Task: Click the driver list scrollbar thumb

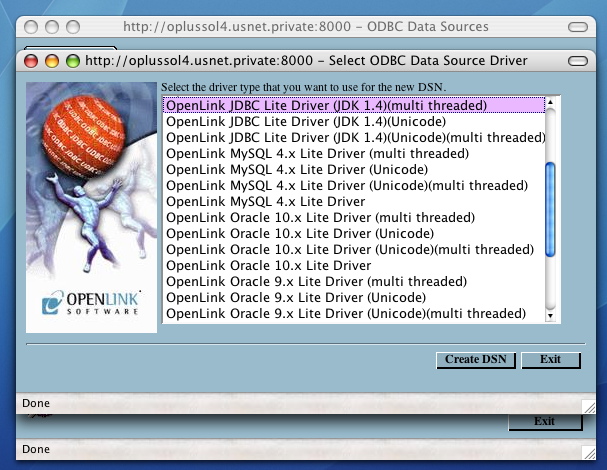Action: [x=548, y=210]
